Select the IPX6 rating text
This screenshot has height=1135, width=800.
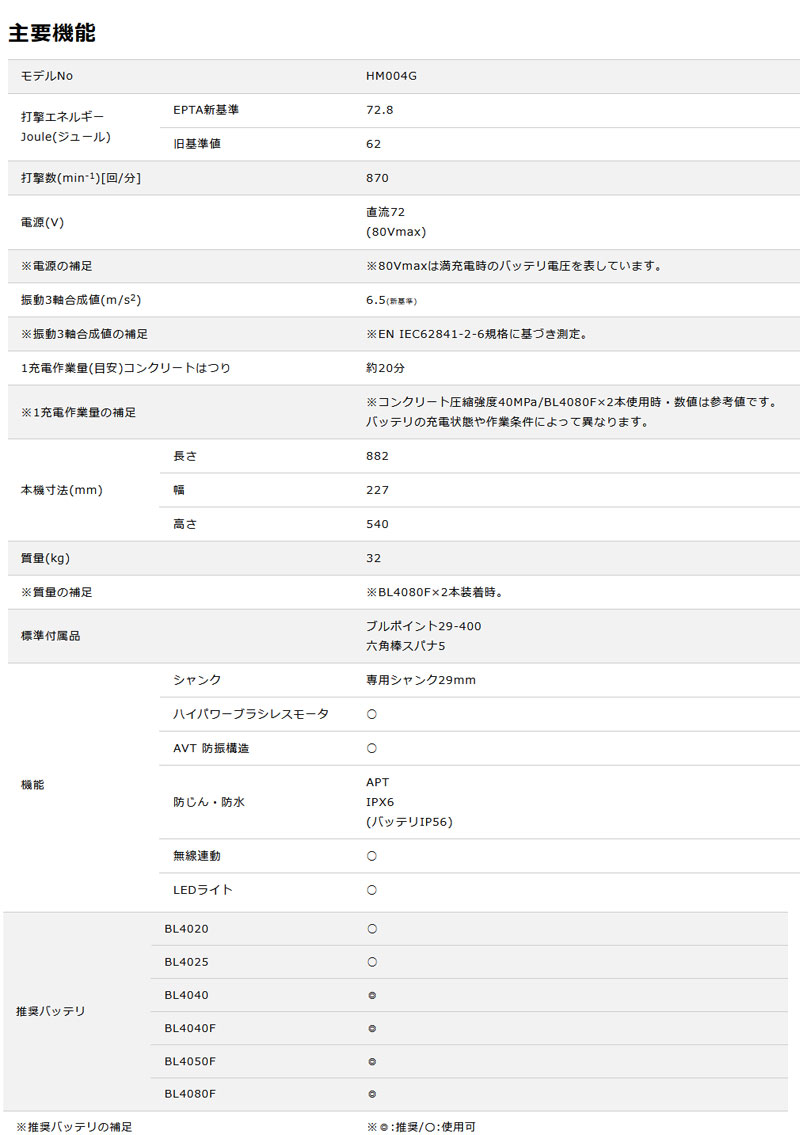tap(381, 802)
